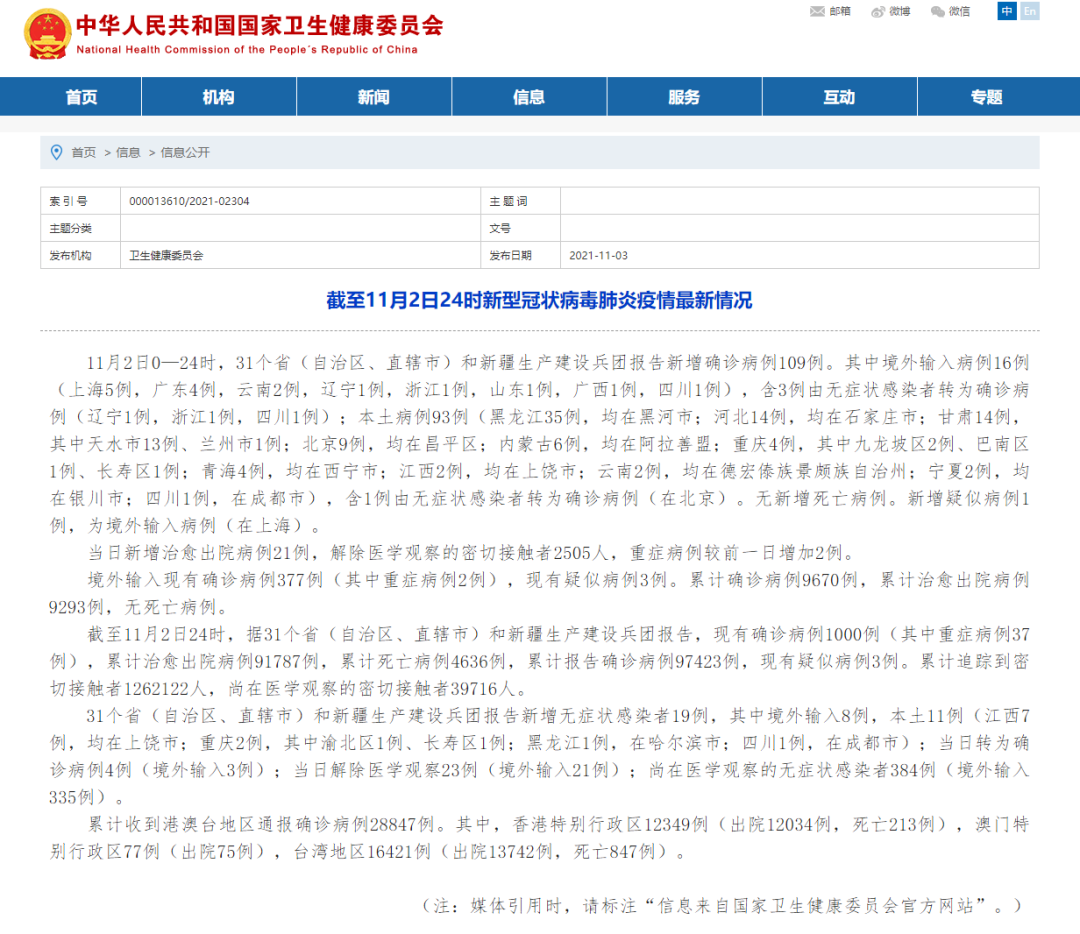Open the 互动 navigation menu
This screenshot has width=1080, height=934.
[x=839, y=97]
